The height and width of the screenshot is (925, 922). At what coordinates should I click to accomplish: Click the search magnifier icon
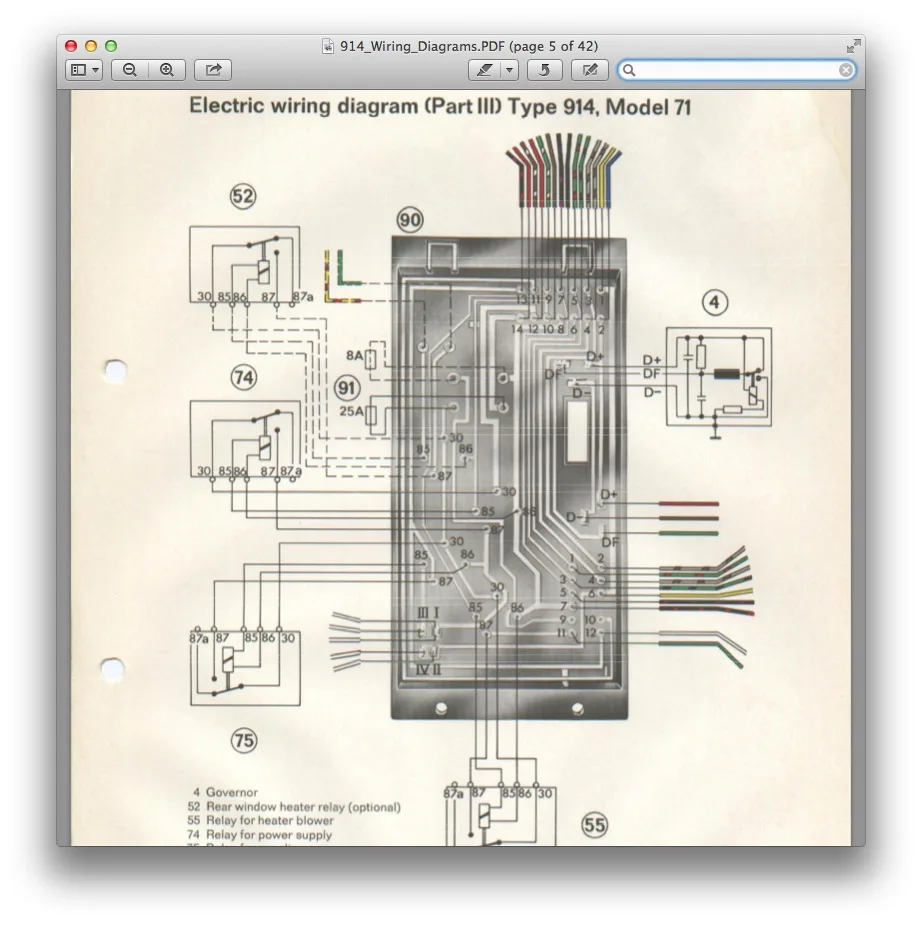pos(629,70)
